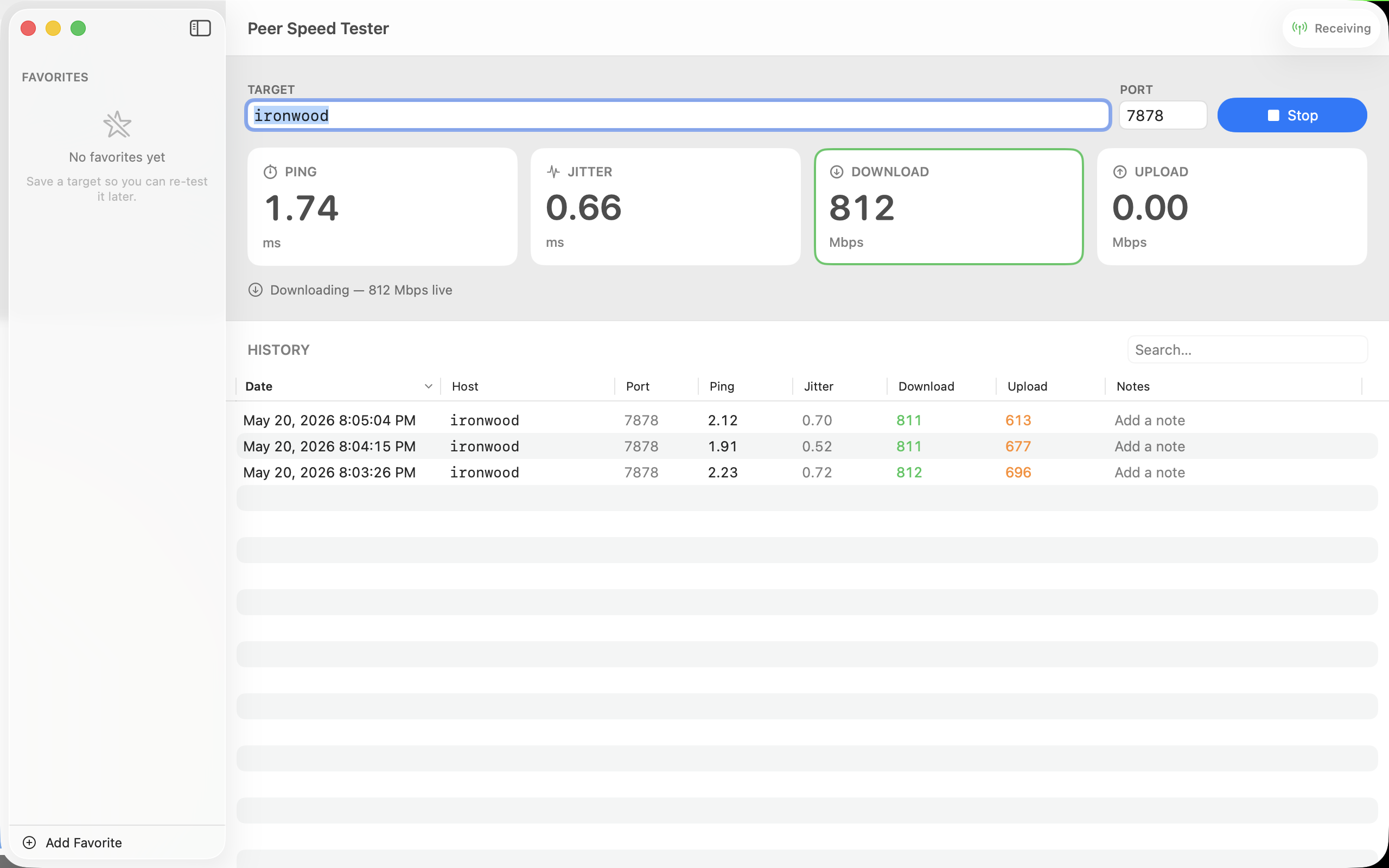Click jitter value 0.72 in history
The height and width of the screenshot is (868, 1389).
point(817,473)
